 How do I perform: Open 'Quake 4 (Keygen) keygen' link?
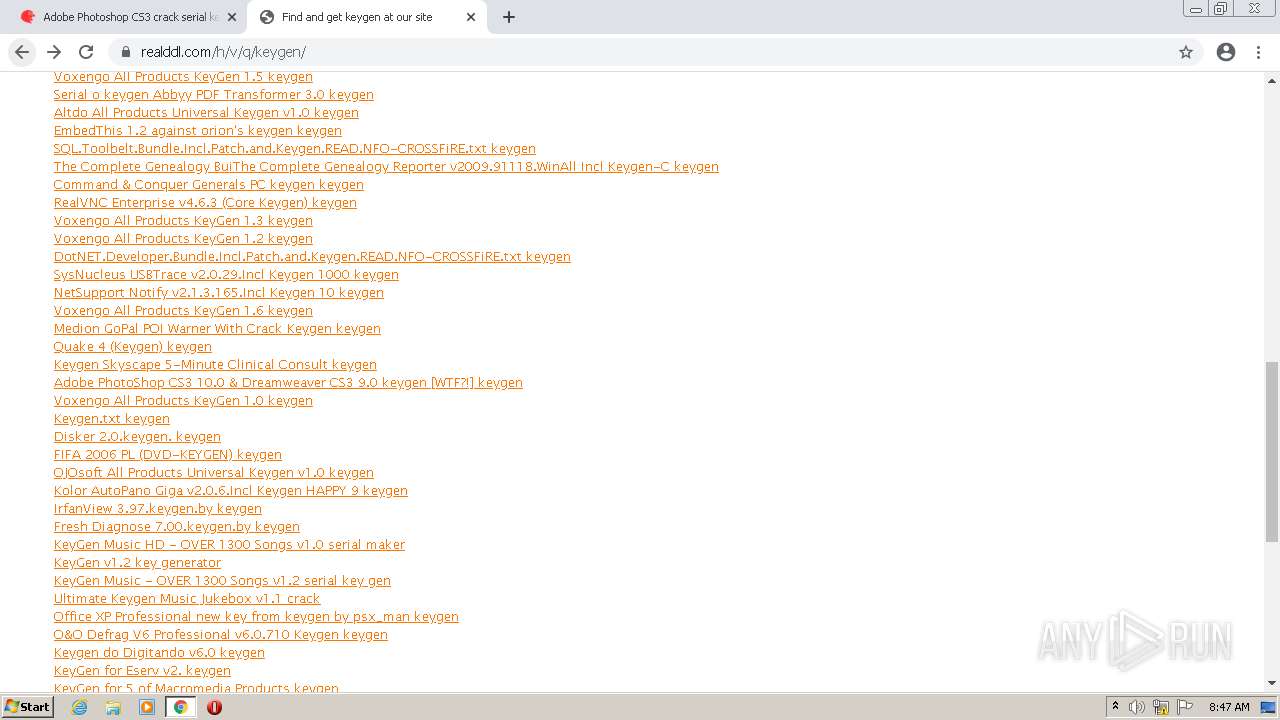tap(133, 347)
